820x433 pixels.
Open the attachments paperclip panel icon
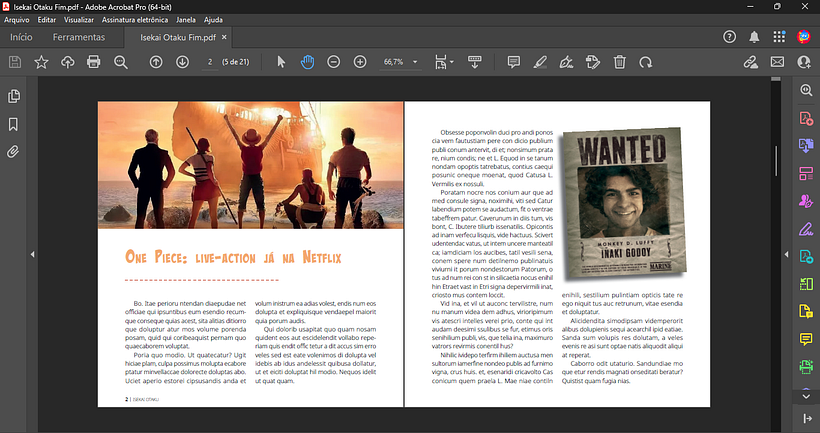[x=14, y=152]
